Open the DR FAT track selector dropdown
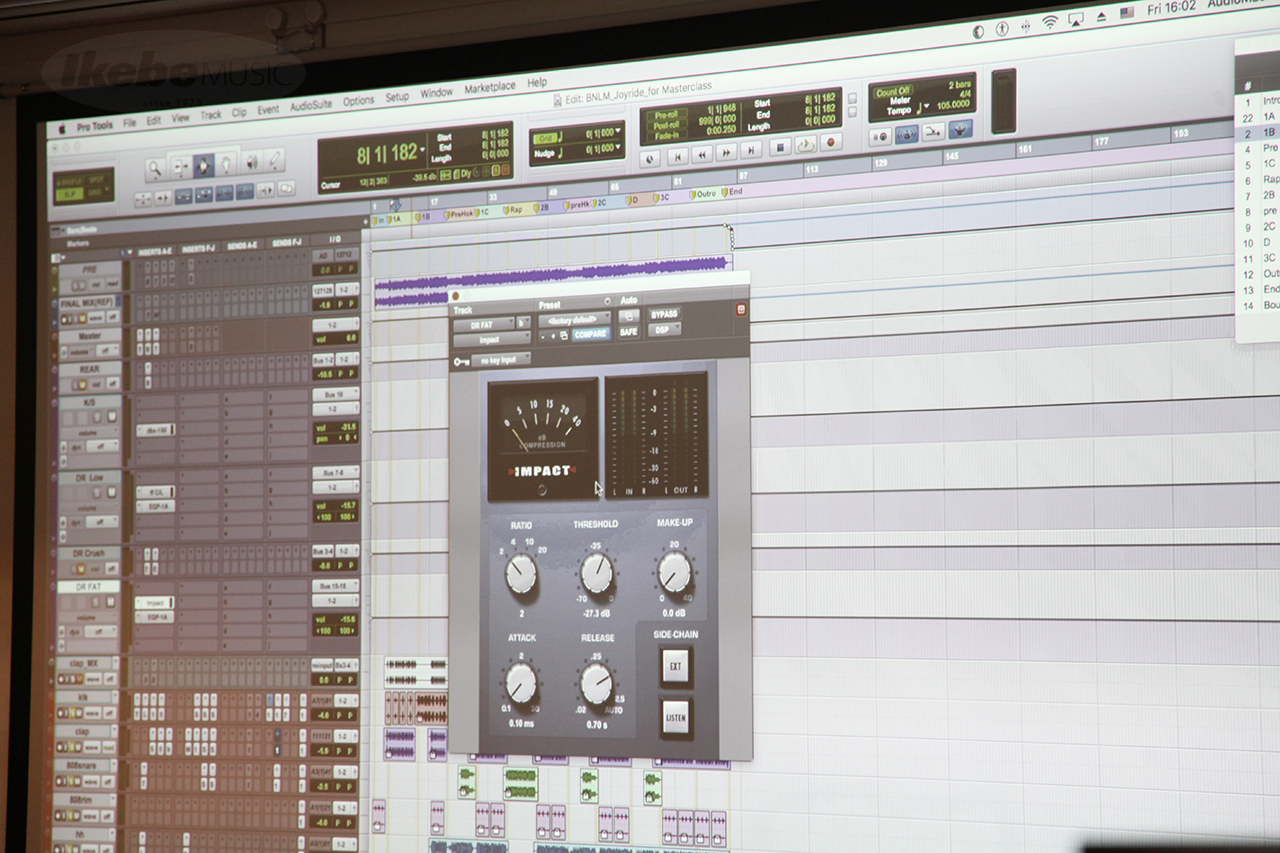Screen dimensions: 1280x853 (x=483, y=323)
